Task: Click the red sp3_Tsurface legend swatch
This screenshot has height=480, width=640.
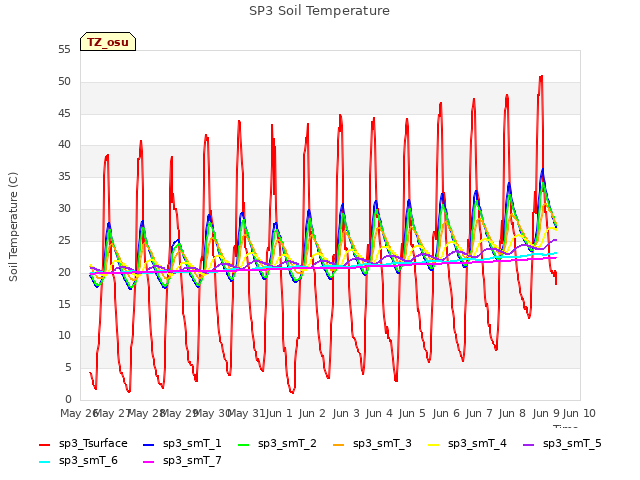Action: pyautogui.click(x=44, y=444)
